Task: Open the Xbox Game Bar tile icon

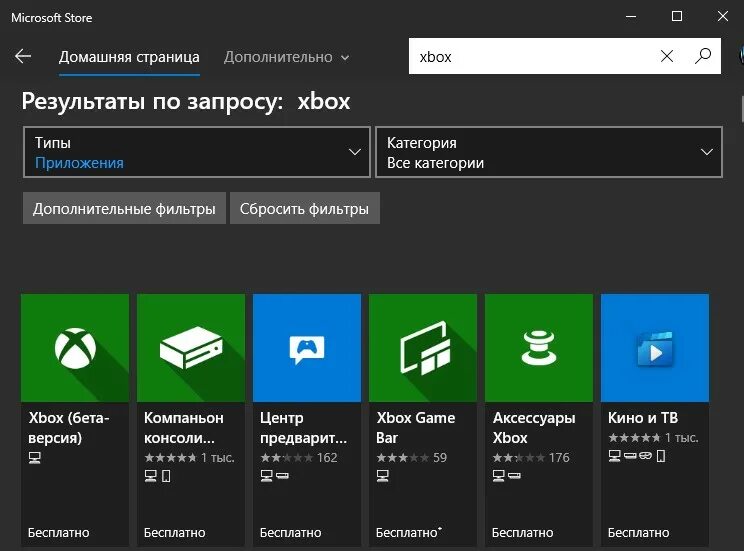Action: point(423,348)
